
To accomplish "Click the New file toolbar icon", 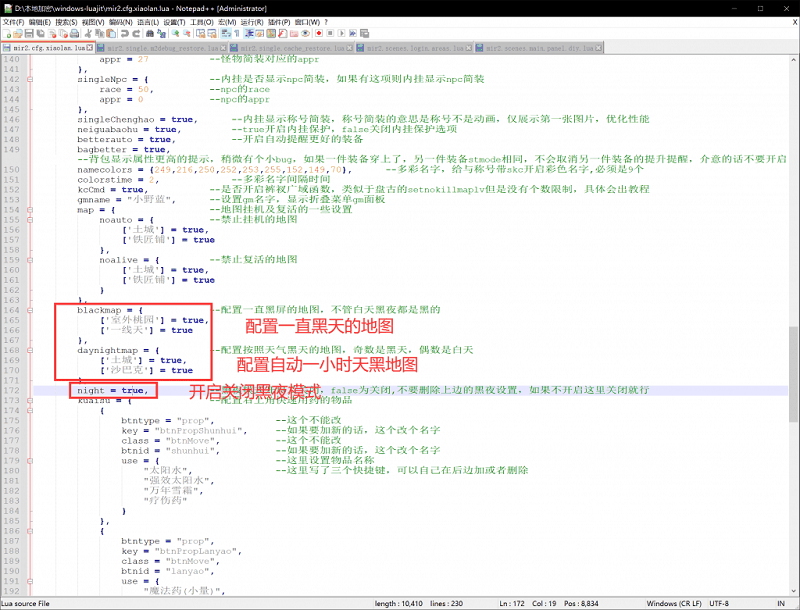I will tap(6, 33).
